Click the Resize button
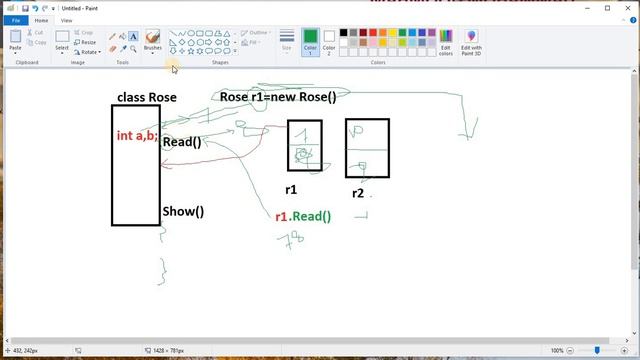Screen dimensions: 640x360 [85, 42]
